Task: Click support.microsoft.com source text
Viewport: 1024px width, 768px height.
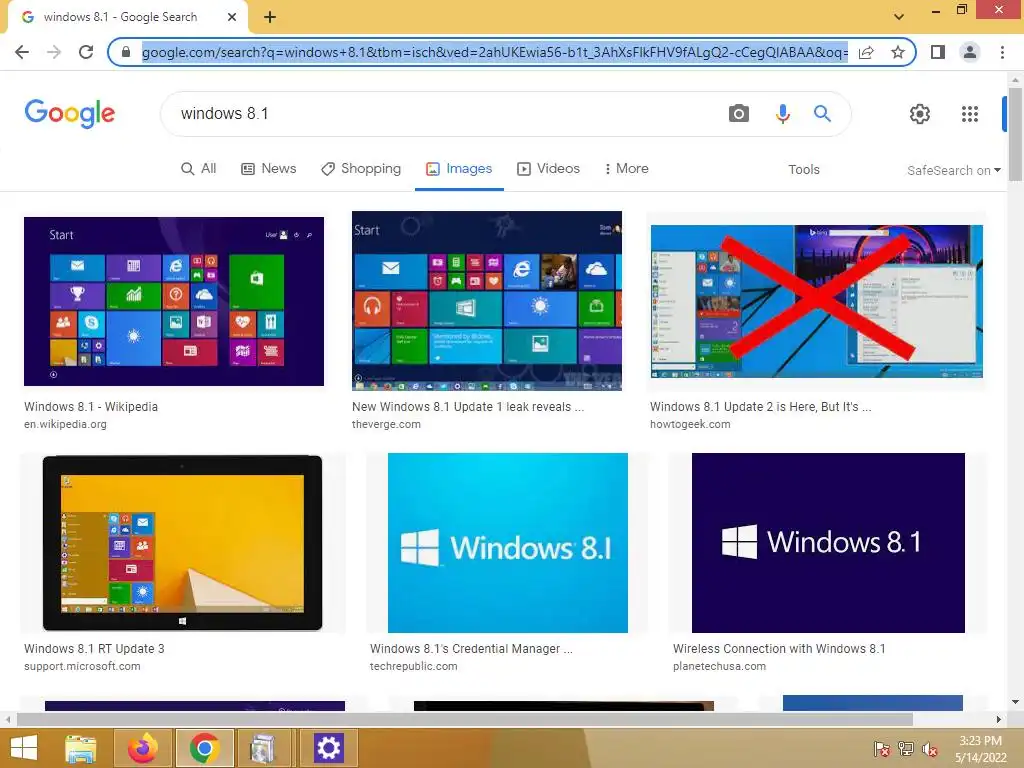Action: tap(82, 666)
